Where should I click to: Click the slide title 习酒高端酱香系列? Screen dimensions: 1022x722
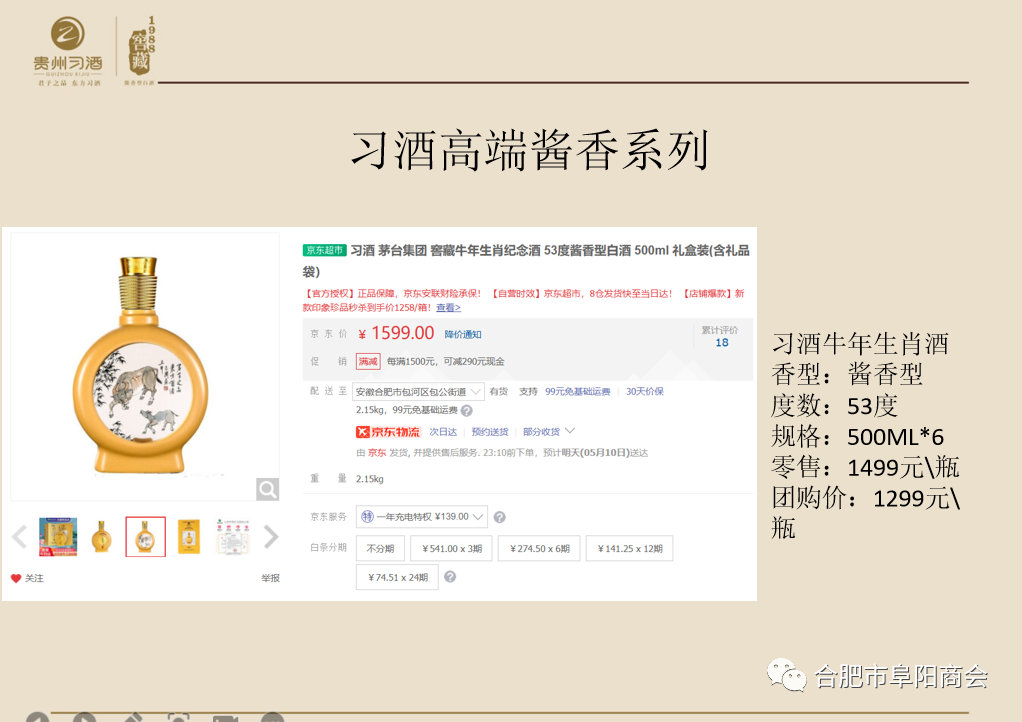pos(529,151)
